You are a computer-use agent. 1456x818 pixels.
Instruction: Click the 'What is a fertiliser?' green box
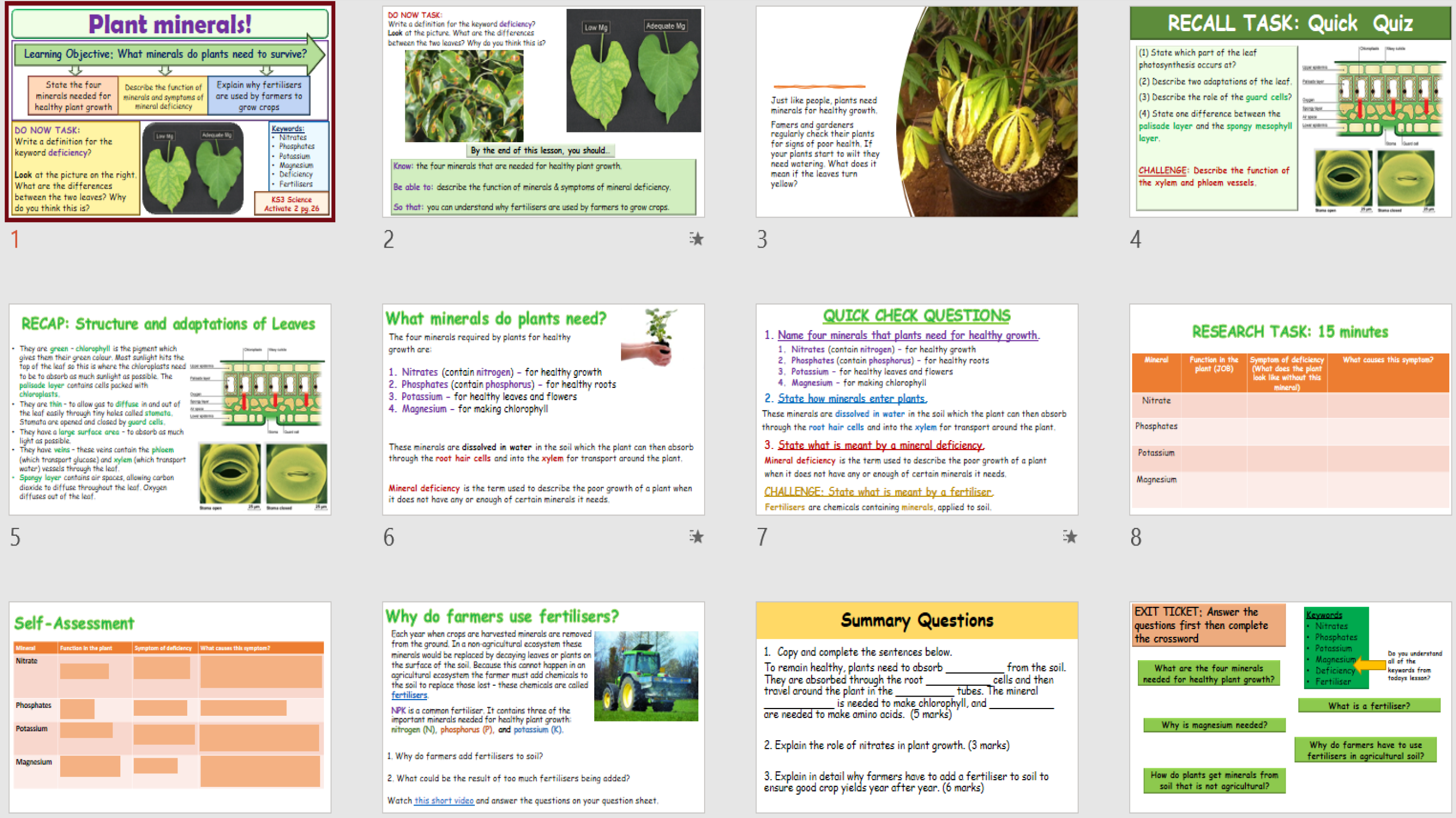point(1368,705)
